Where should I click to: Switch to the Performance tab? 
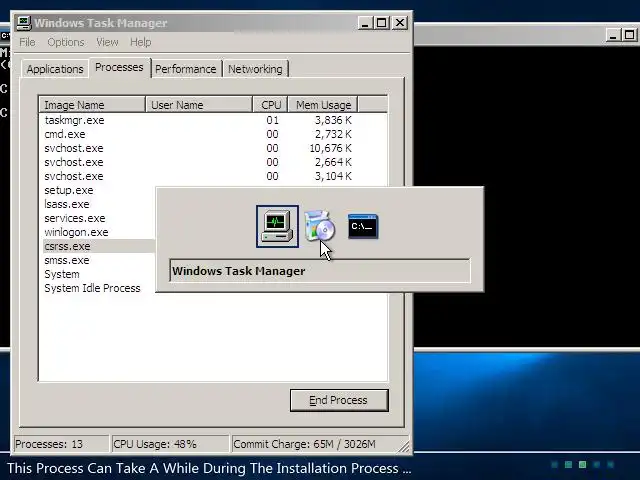[x=186, y=69]
